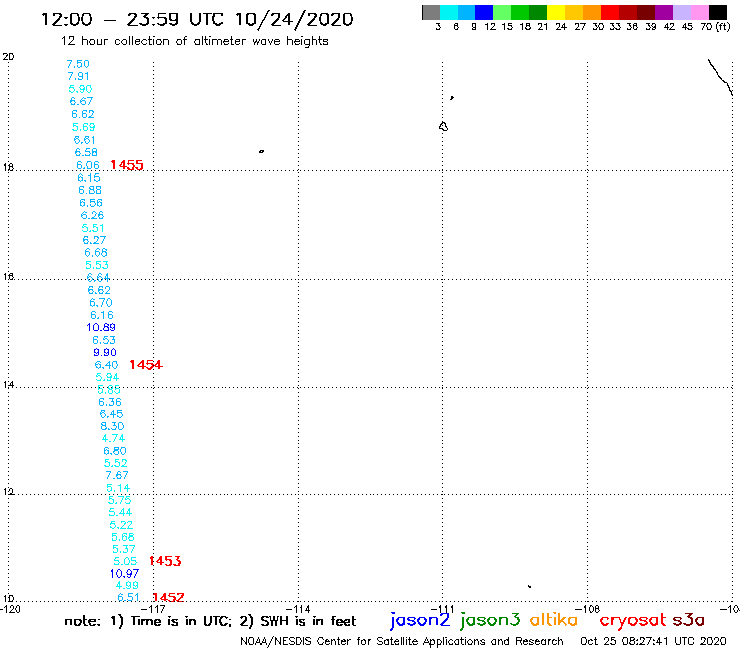This screenshot has width=740, height=650.
Task: Click the 7.50 wave height value
Action: (x=78, y=64)
